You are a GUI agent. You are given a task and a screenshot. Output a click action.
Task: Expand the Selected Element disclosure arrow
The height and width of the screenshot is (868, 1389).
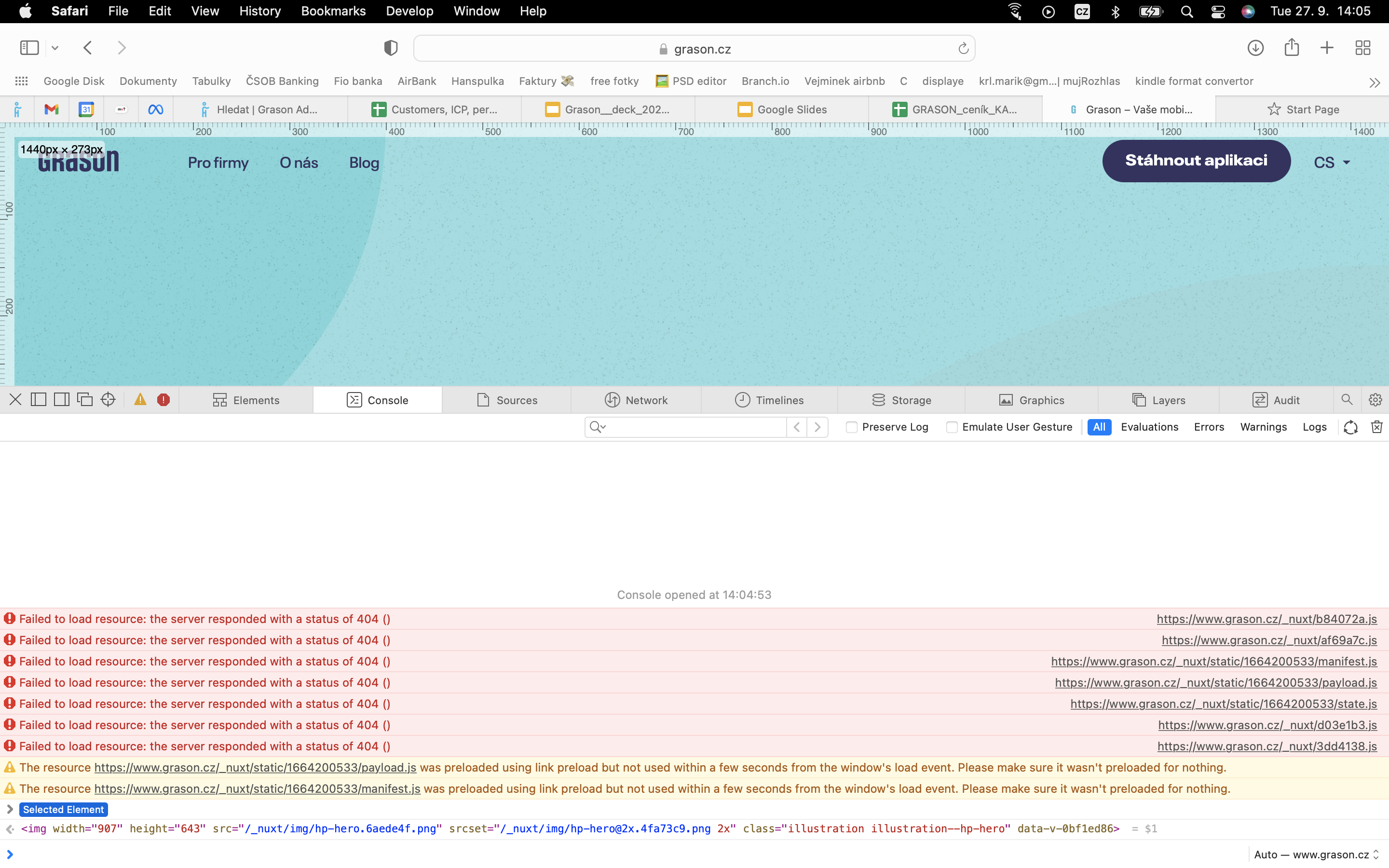coord(9,810)
